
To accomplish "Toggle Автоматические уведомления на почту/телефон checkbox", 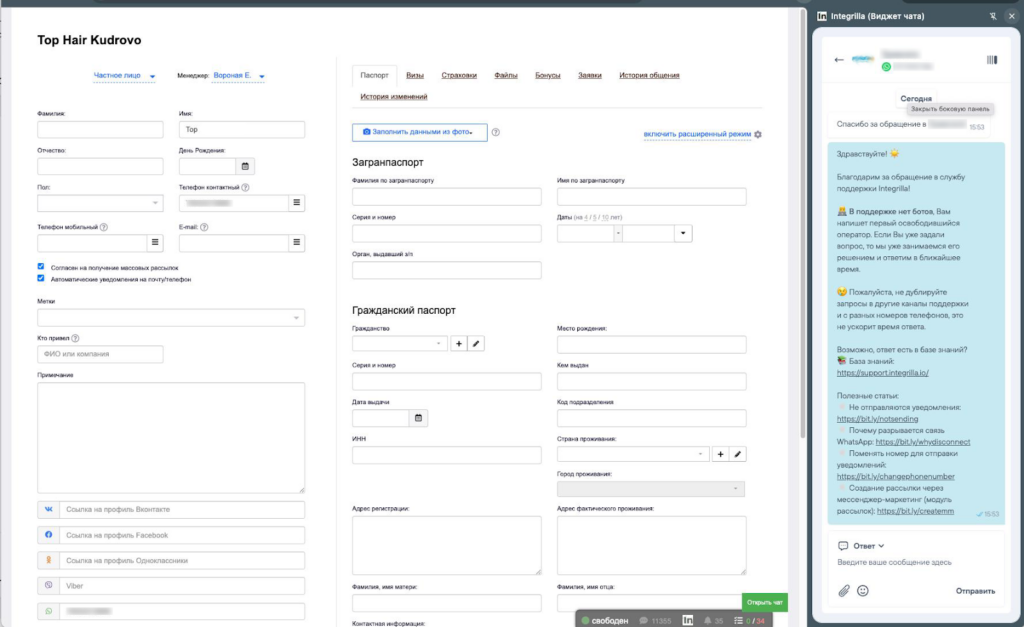I will coord(41,279).
